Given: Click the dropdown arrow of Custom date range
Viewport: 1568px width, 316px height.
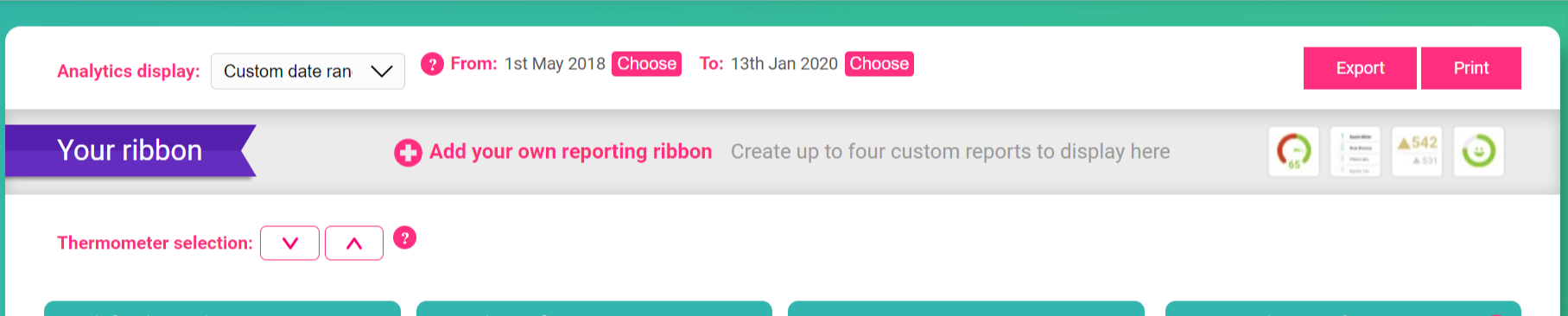Looking at the screenshot, I should click(382, 71).
